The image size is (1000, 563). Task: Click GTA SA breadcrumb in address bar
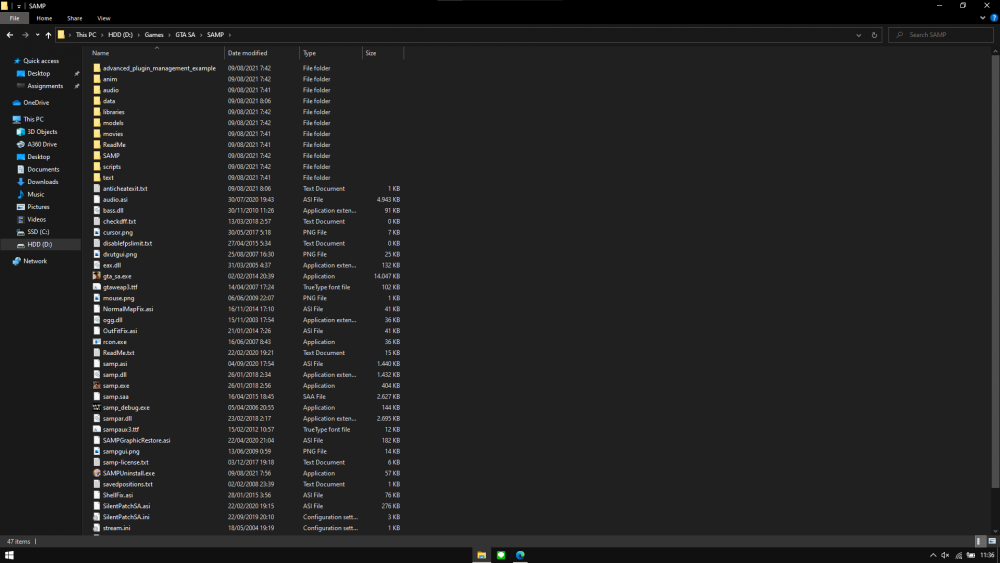coord(186,35)
